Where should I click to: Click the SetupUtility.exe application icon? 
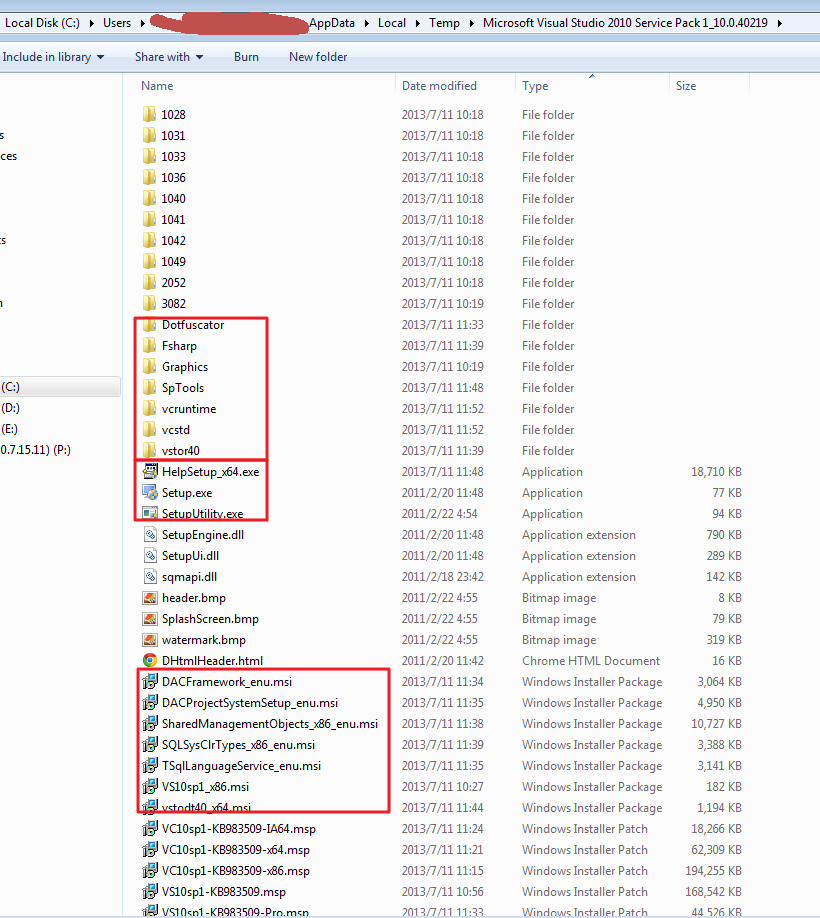coord(150,513)
